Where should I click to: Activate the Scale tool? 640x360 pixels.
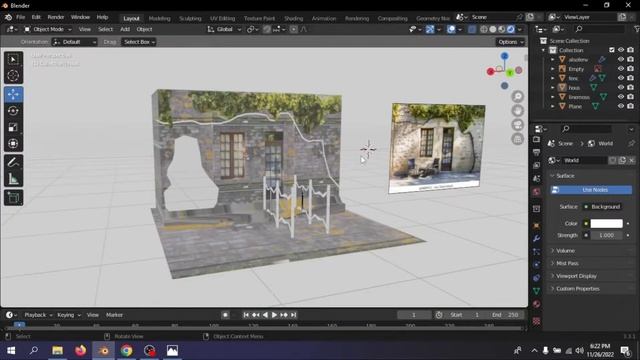[13, 127]
